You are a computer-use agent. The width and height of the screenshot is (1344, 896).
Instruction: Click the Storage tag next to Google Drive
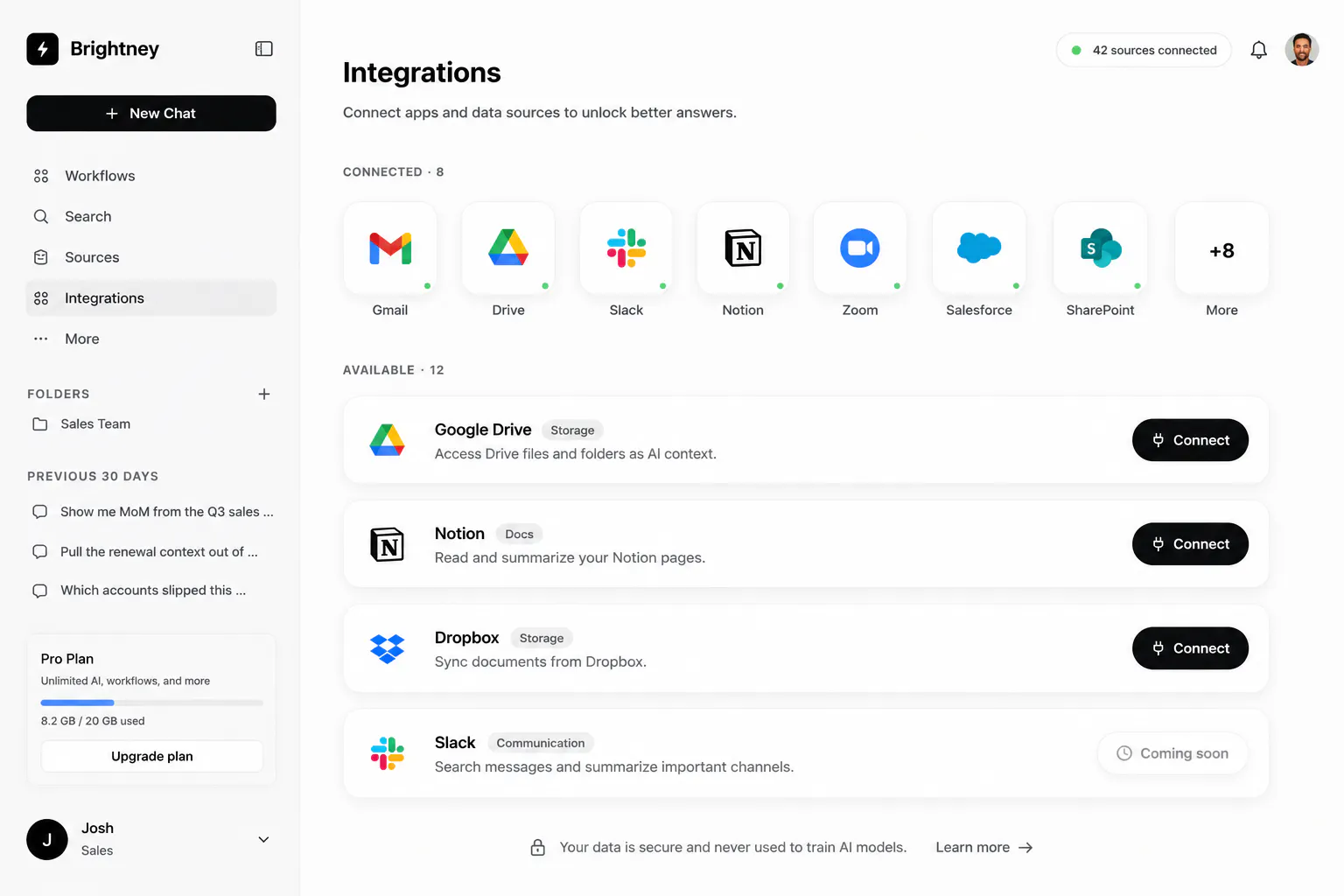click(x=572, y=430)
